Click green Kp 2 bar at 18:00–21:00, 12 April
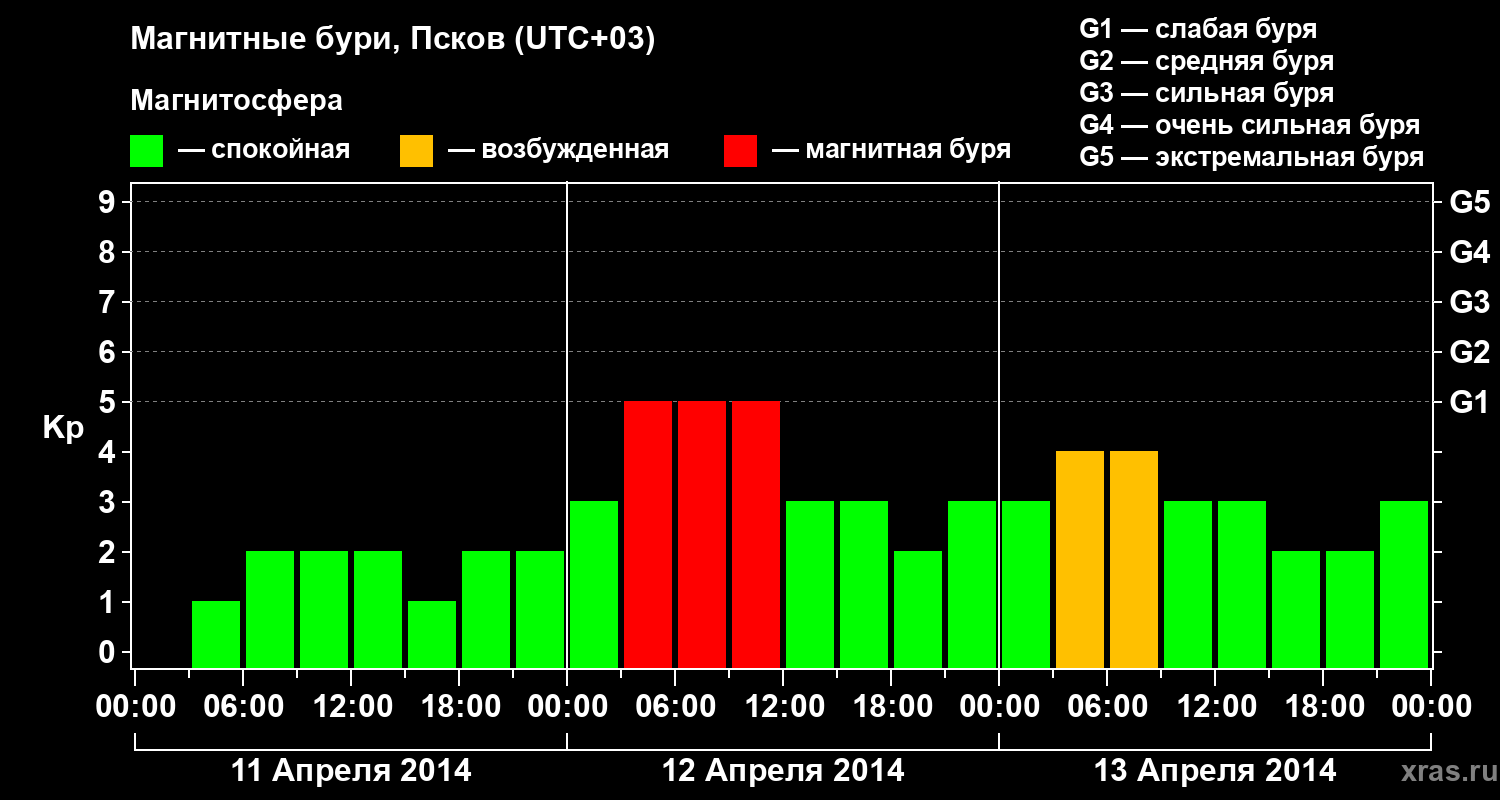This screenshot has height=800, width=1500. 918,609
